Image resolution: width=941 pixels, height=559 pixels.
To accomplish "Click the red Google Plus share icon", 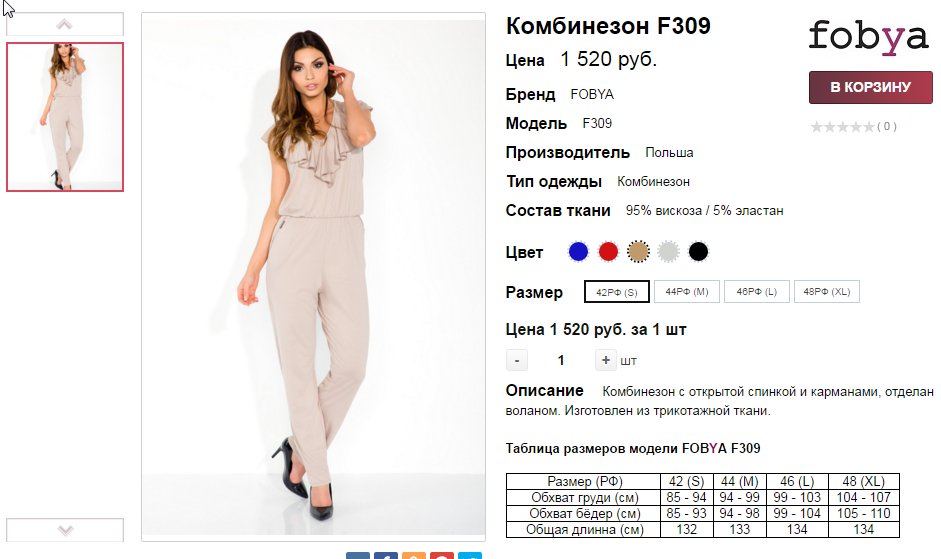I will 442,556.
